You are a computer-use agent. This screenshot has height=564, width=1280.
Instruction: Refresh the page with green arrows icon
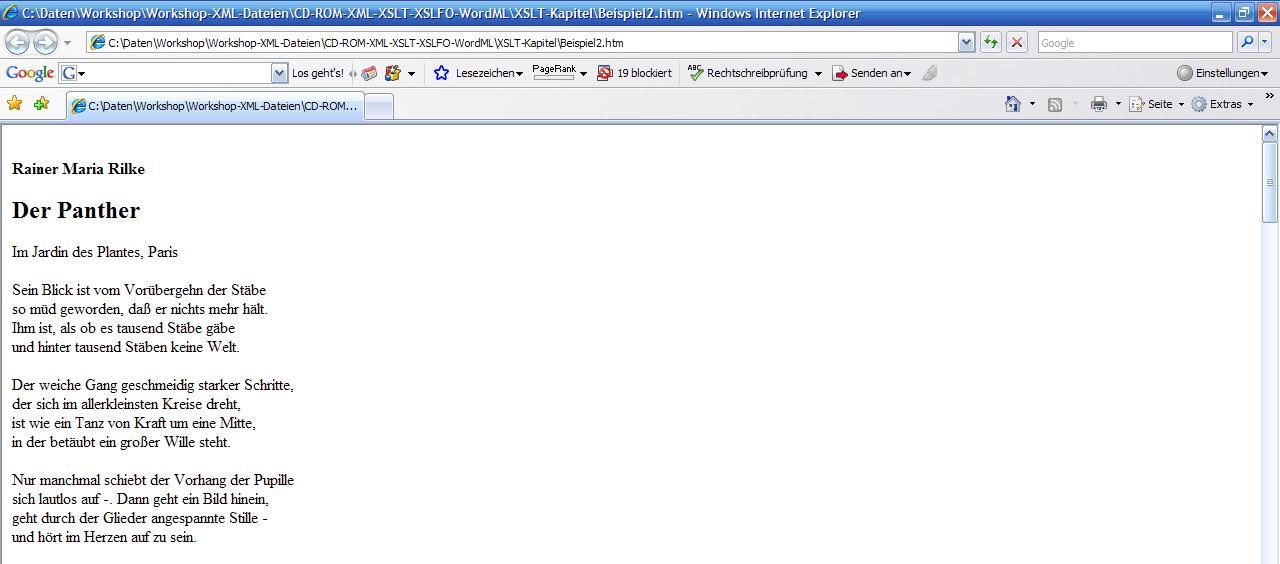tap(991, 43)
